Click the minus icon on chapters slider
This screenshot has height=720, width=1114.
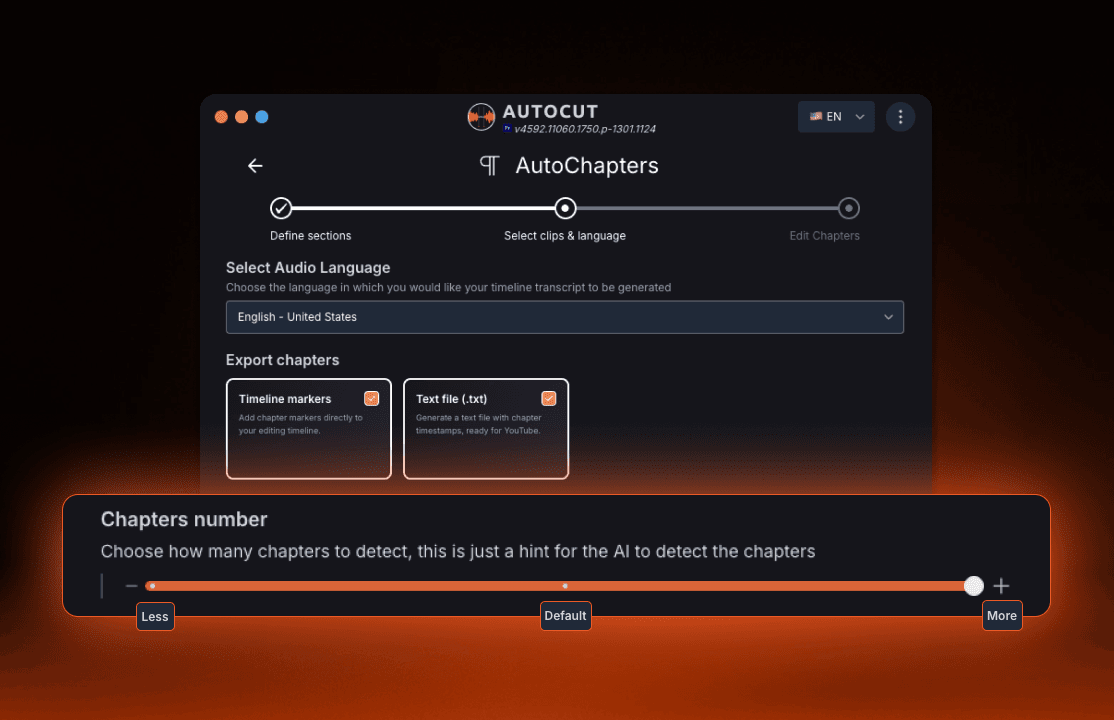click(131, 586)
